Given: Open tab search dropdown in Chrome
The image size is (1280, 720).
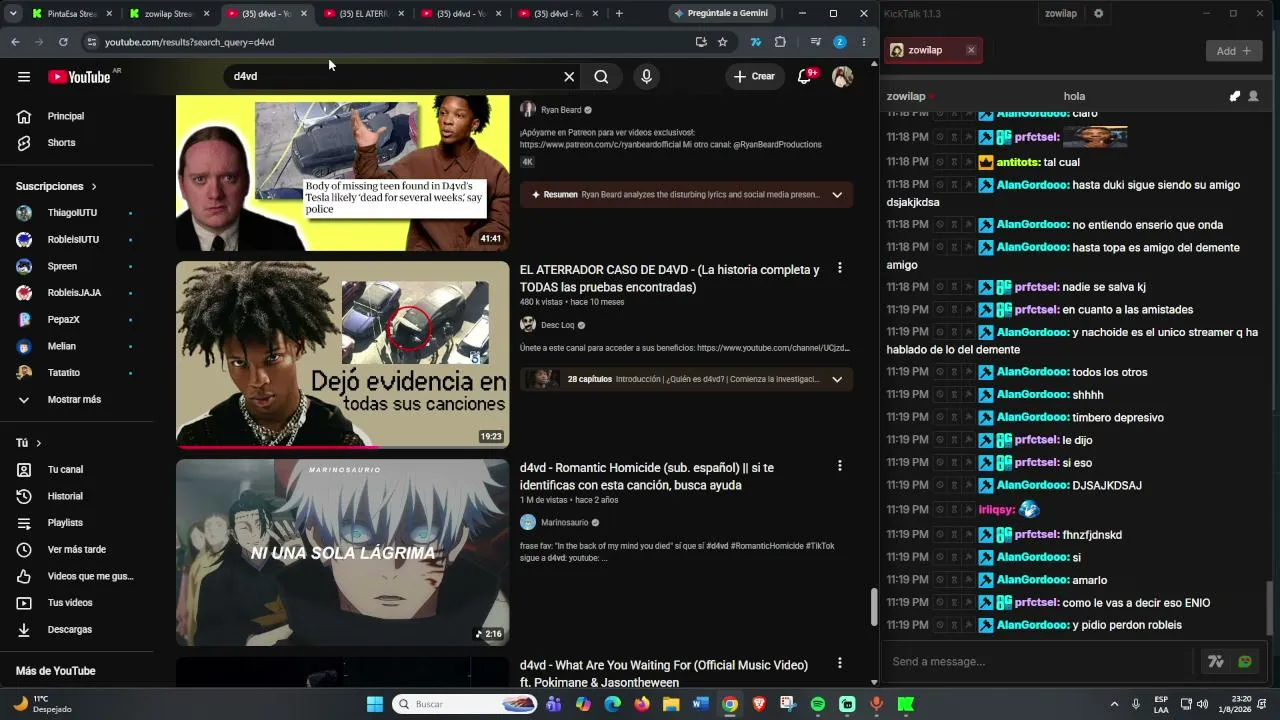Looking at the screenshot, I should pos(13,14).
